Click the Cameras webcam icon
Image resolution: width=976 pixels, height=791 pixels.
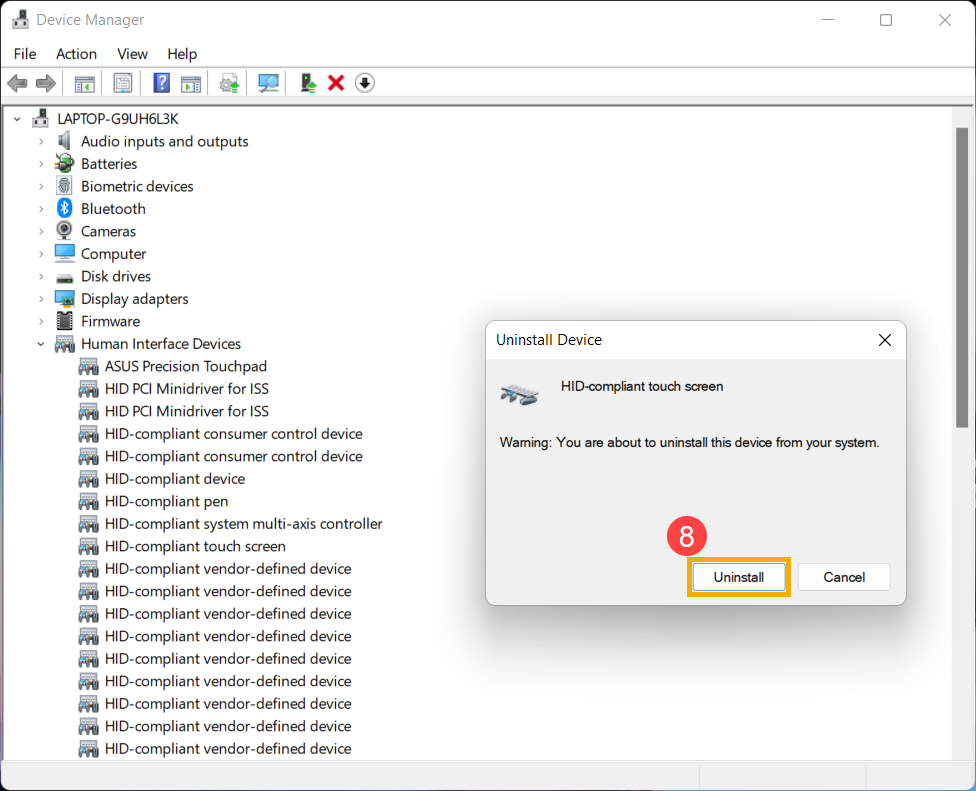point(64,231)
